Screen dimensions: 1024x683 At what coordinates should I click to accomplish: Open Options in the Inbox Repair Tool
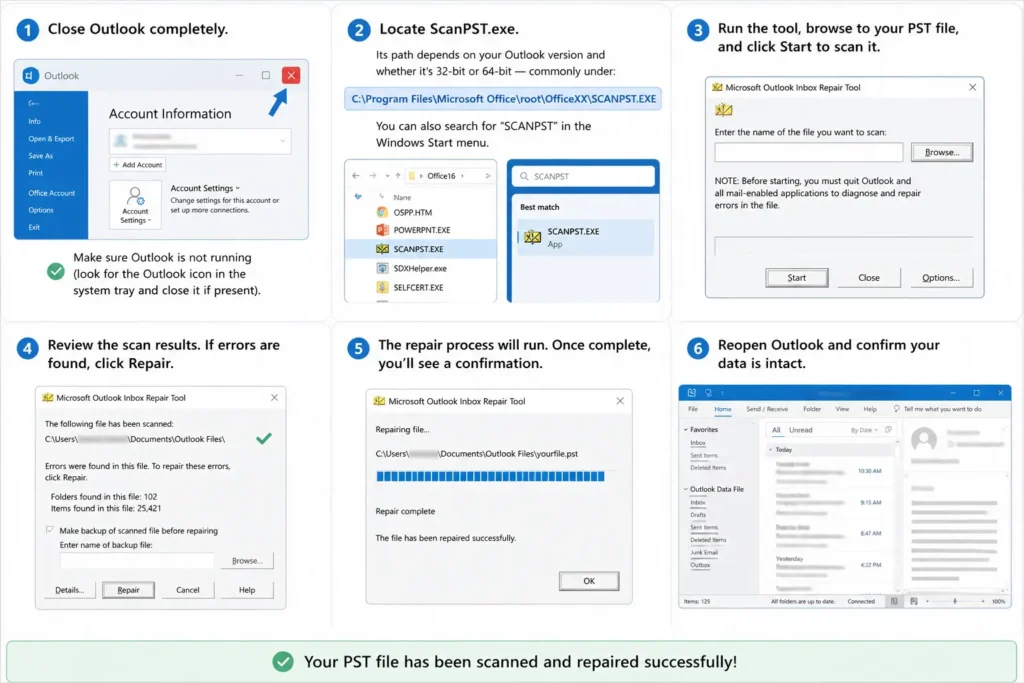point(940,278)
